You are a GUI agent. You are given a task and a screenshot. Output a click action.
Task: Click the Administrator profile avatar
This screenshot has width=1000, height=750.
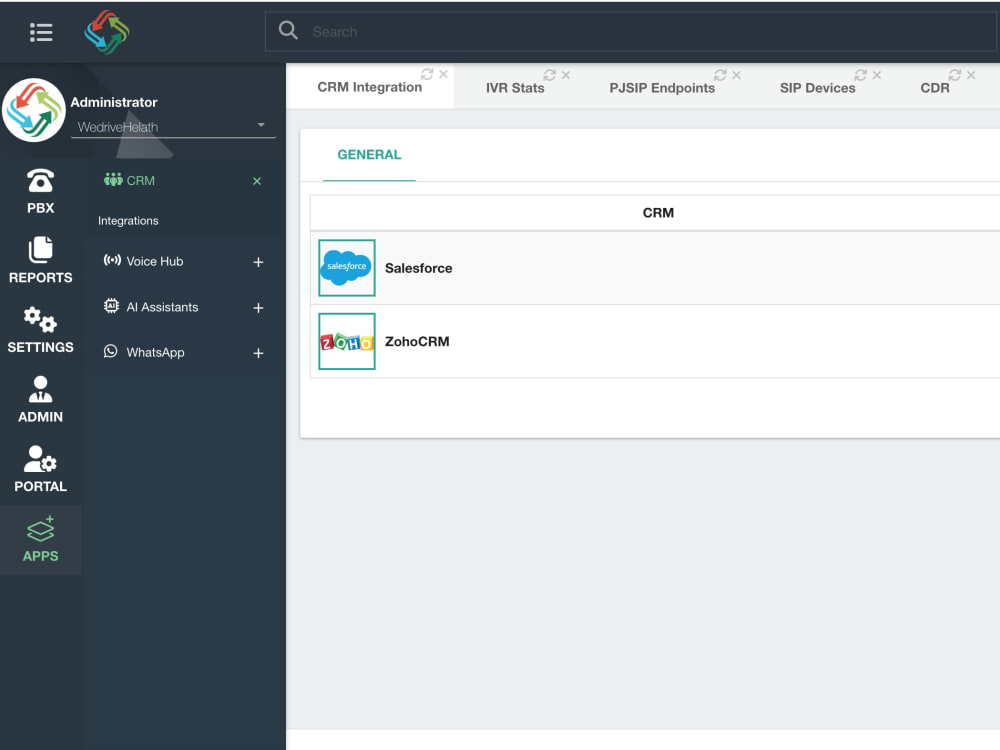pyautogui.click(x=34, y=110)
